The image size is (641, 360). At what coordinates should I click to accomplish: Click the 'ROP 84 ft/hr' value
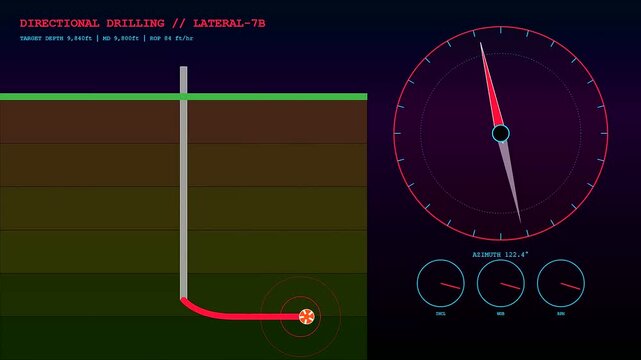point(171,38)
